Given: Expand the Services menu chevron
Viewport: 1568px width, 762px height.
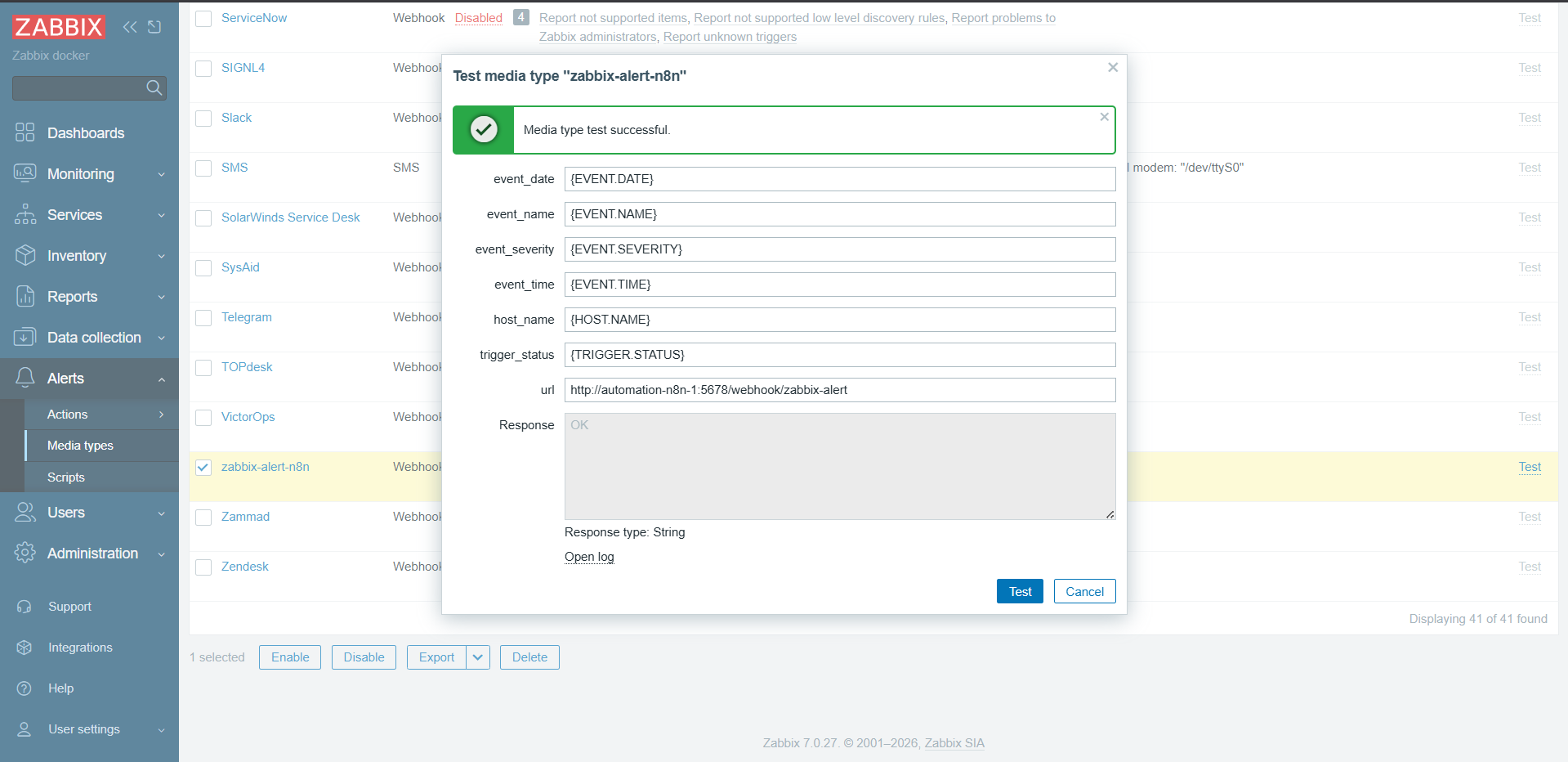Looking at the screenshot, I should [162, 215].
